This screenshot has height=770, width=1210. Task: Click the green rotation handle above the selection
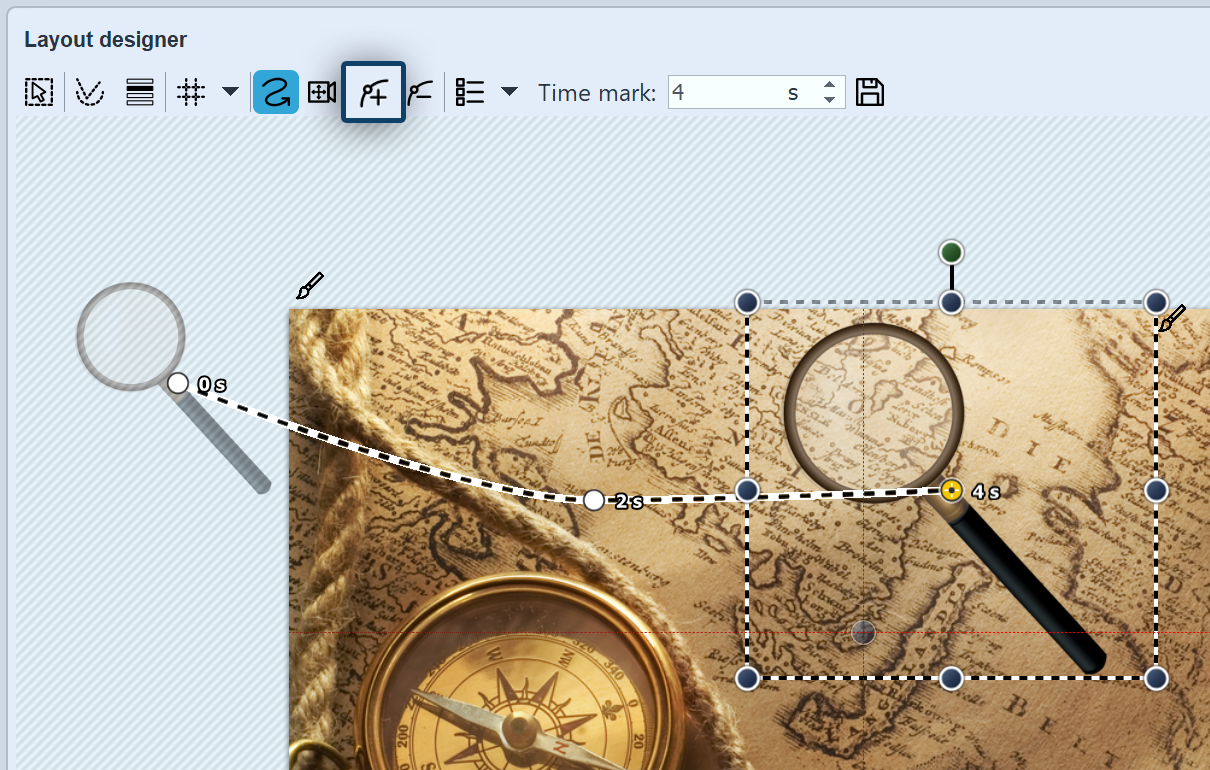point(950,252)
